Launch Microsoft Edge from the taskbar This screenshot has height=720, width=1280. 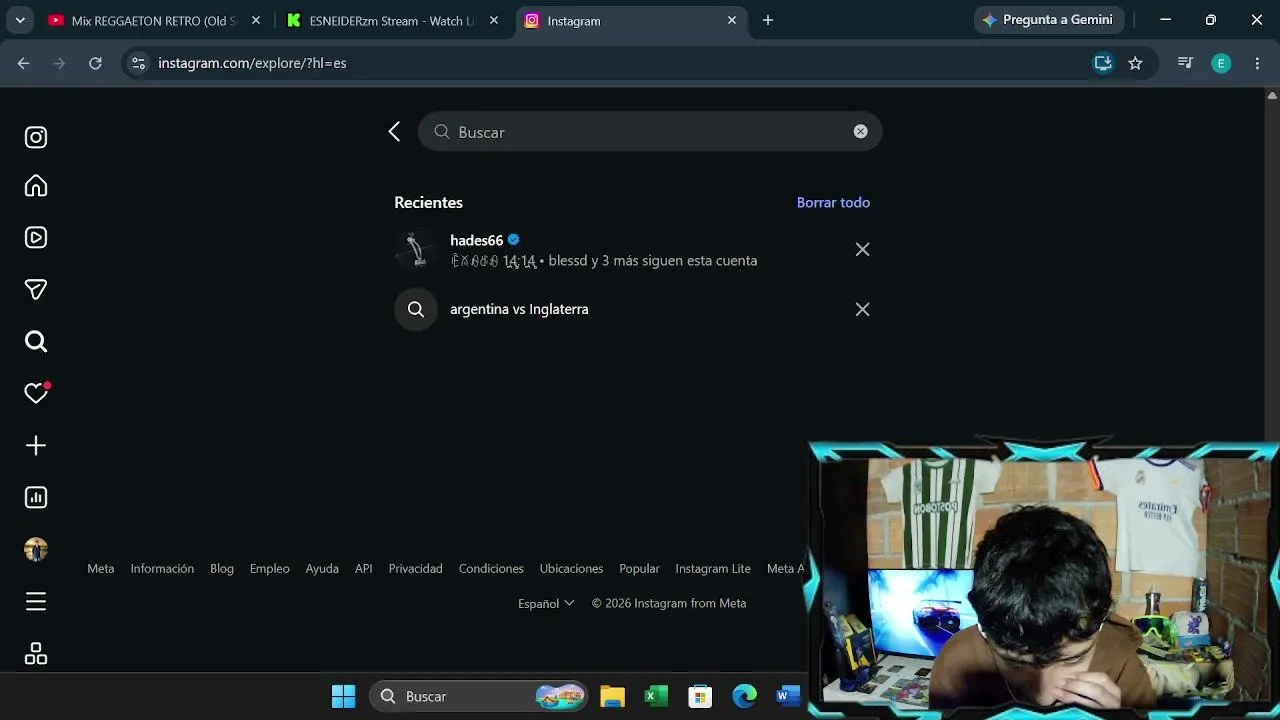pyautogui.click(x=744, y=697)
